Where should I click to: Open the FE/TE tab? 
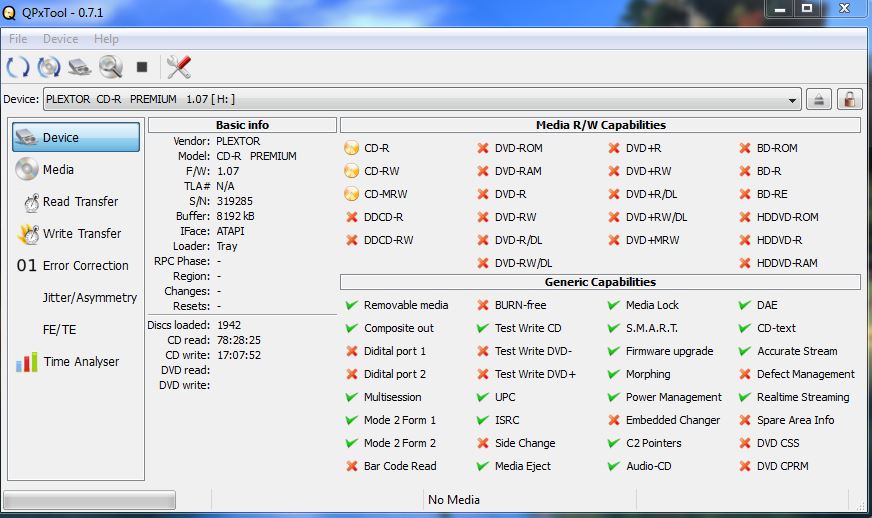pyautogui.click(x=76, y=330)
